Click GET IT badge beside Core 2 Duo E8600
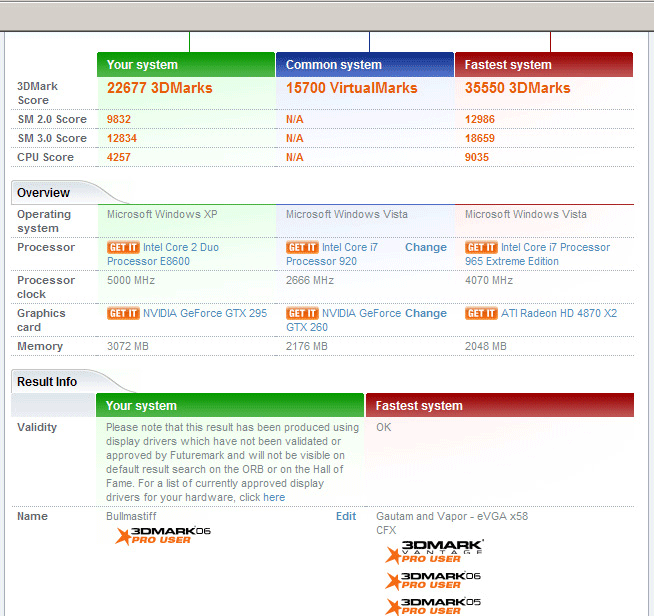 click(123, 247)
